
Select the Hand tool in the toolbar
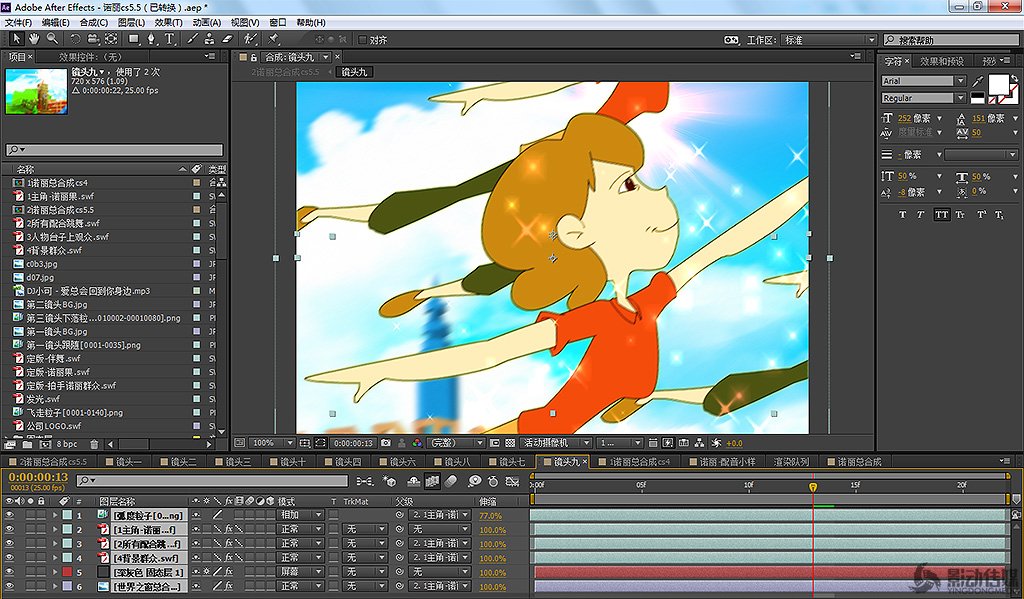tap(34, 39)
